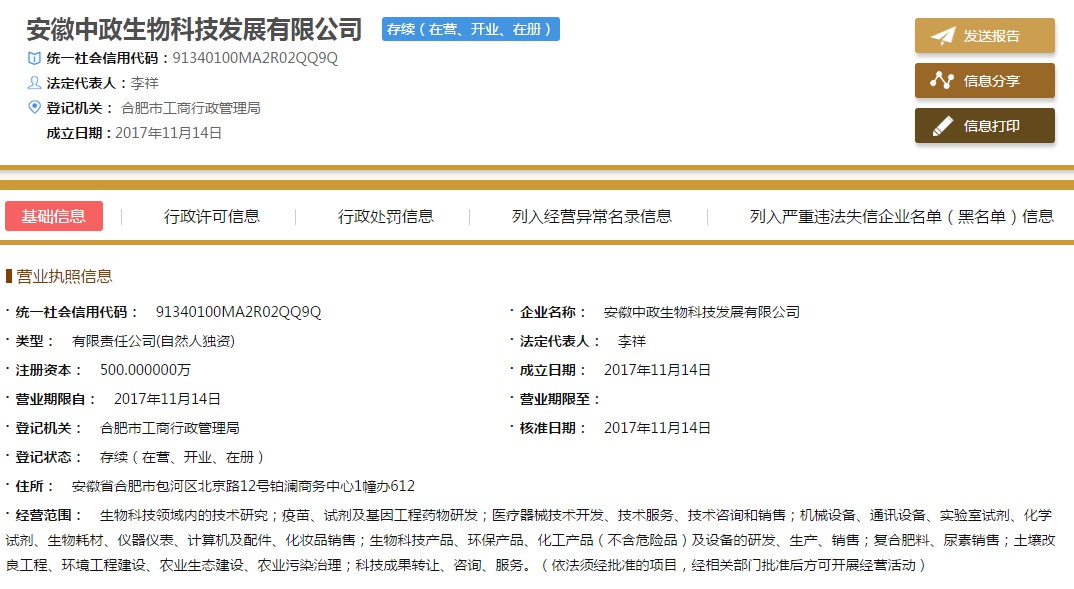Click the company name heading 安徽中政生物科技发展有限公司
This screenshot has height=589, width=1074.
(x=194, y=30)
